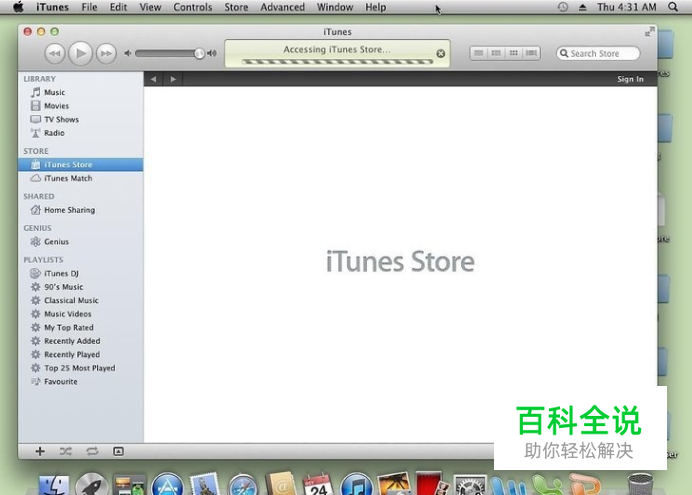Click Time Machine icon in menu bar

click(x=563, y=7)
